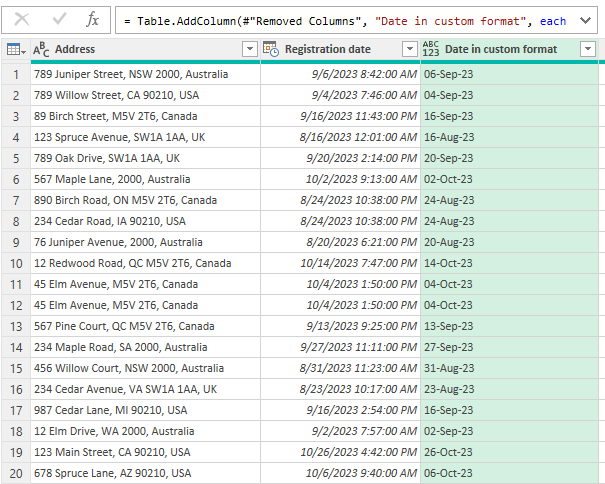Screen dimensions: 605x484
Task: Select row number 10
Action: pyautogui.click(x=16, y=263)
